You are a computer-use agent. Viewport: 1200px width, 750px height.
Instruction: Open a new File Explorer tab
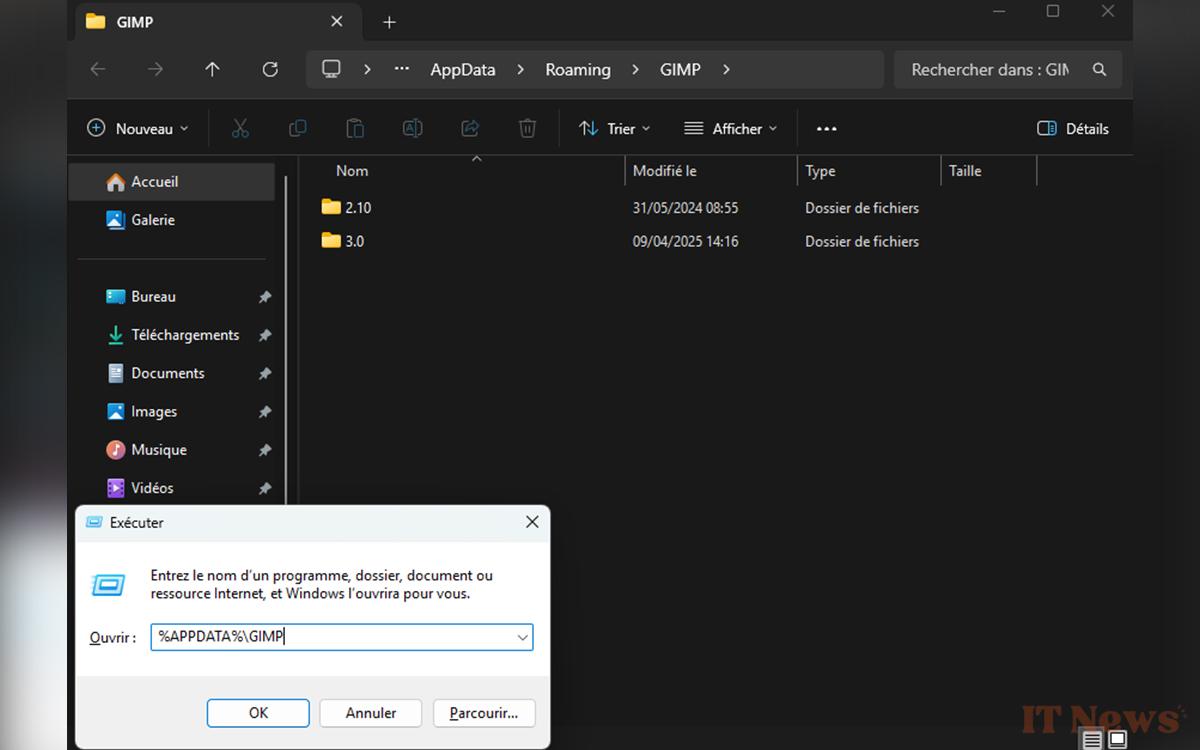(x=389, y=21)
